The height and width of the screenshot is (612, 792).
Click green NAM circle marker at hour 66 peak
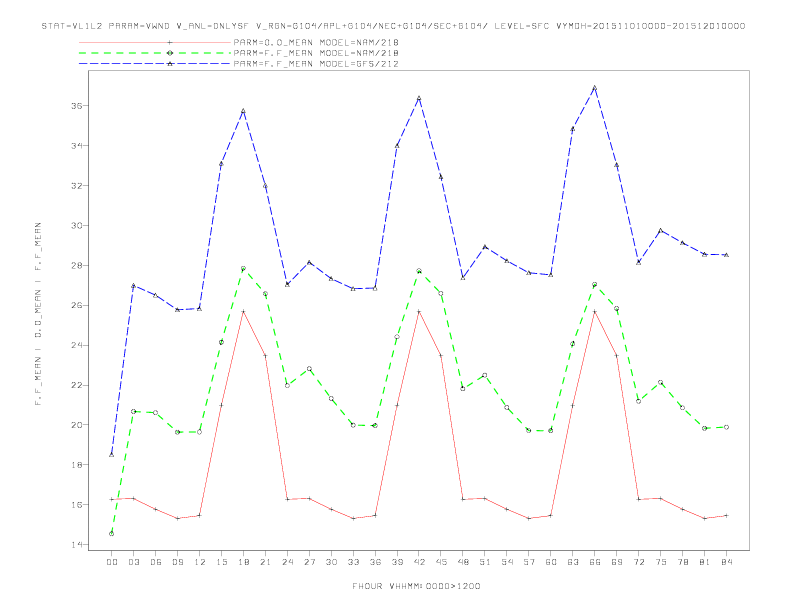pos(595,284)
